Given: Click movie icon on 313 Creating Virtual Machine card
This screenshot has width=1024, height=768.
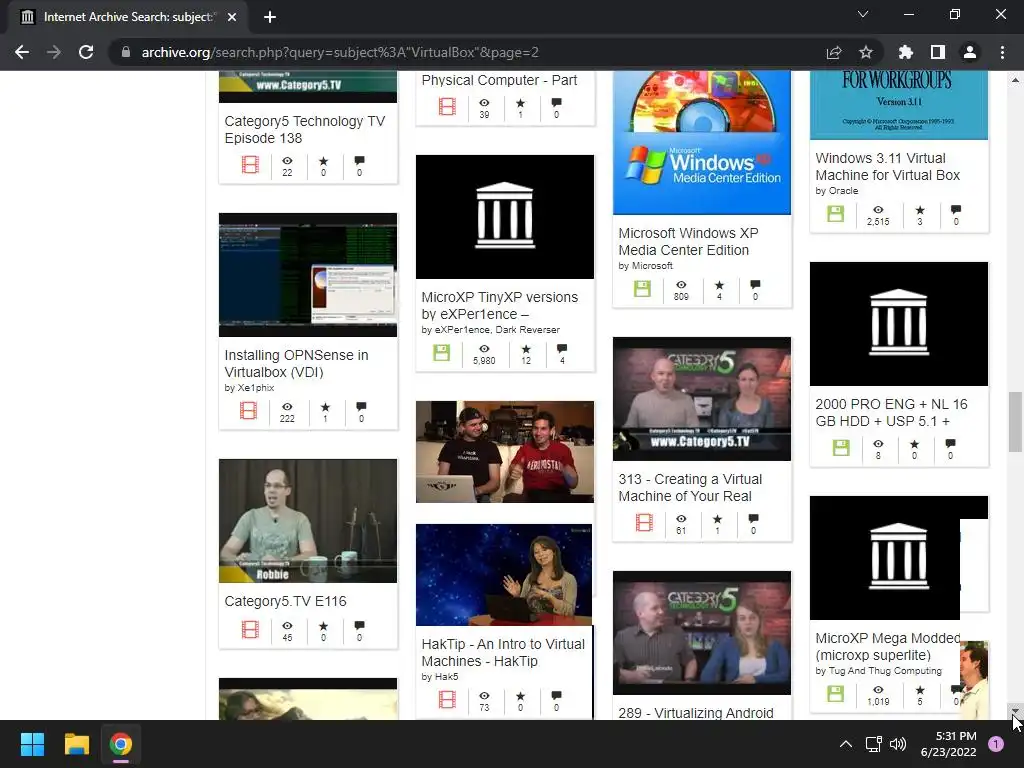Looking at the screenshot, I should tap(644, 522).
